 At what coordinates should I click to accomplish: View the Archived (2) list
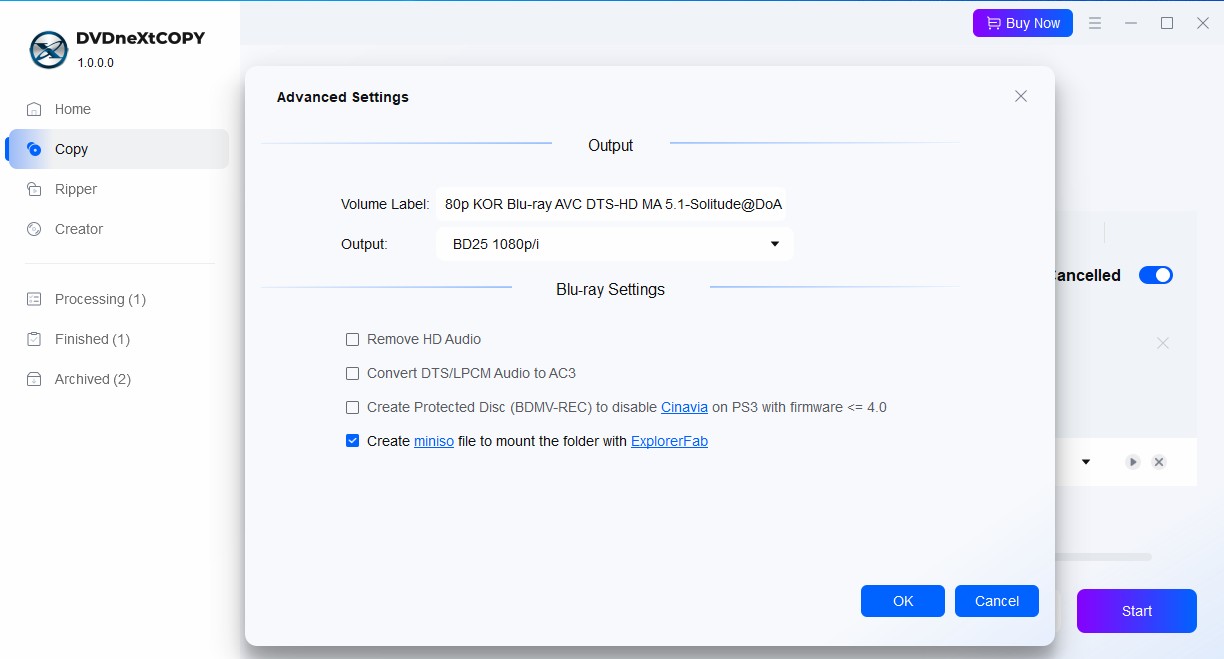click(118, 379)
